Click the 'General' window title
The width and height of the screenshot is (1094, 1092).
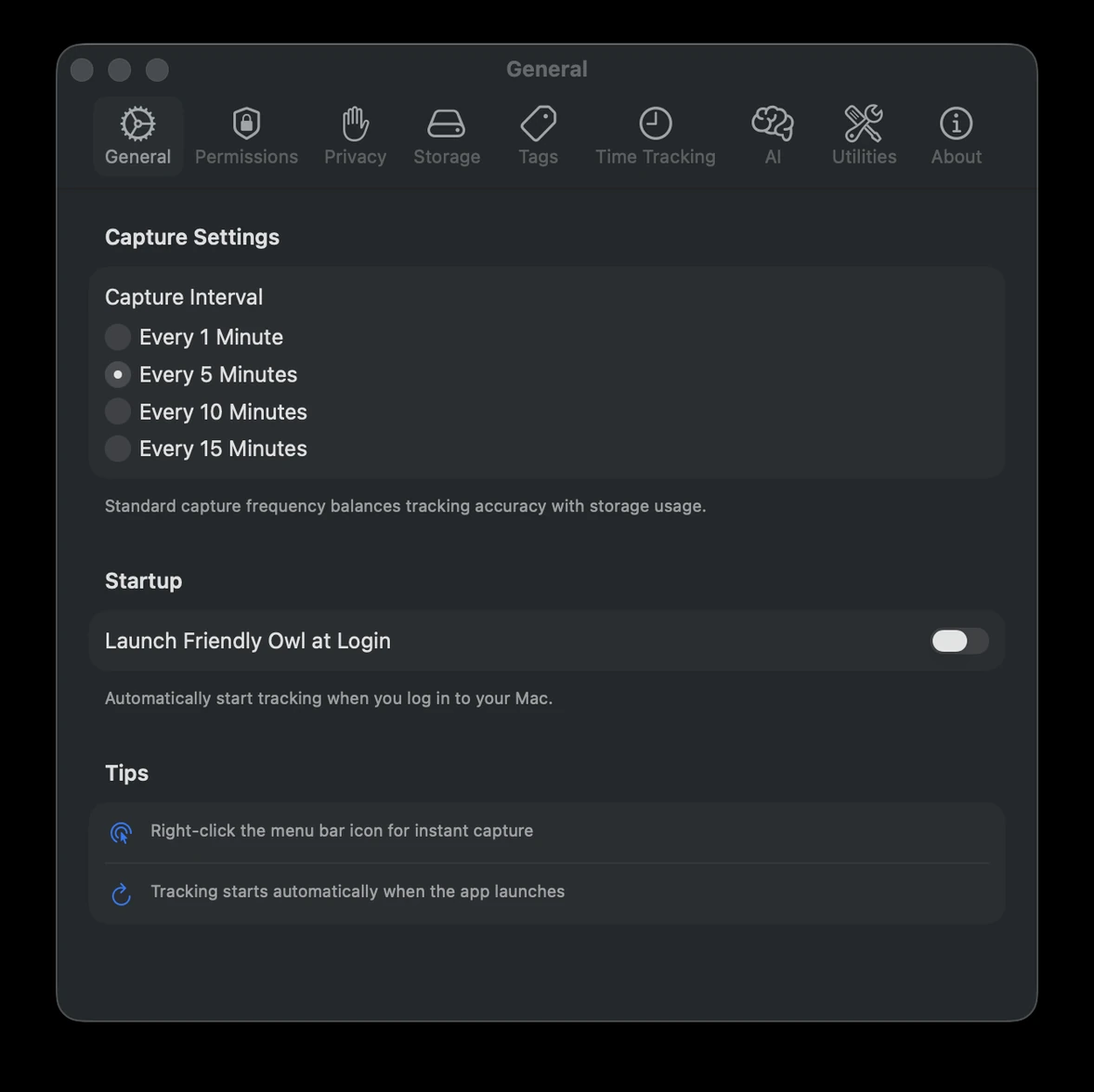pyautogui.click(x=547, y=69)
